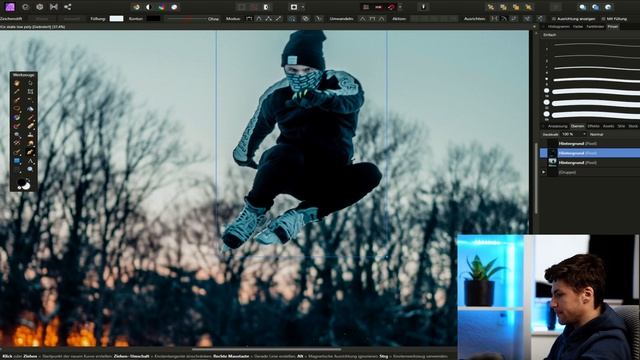Select the Crop tool in Werkzeuge
The height and width of the screenshot is (360, 640).
pyautogui.click(x=30, y=92)
